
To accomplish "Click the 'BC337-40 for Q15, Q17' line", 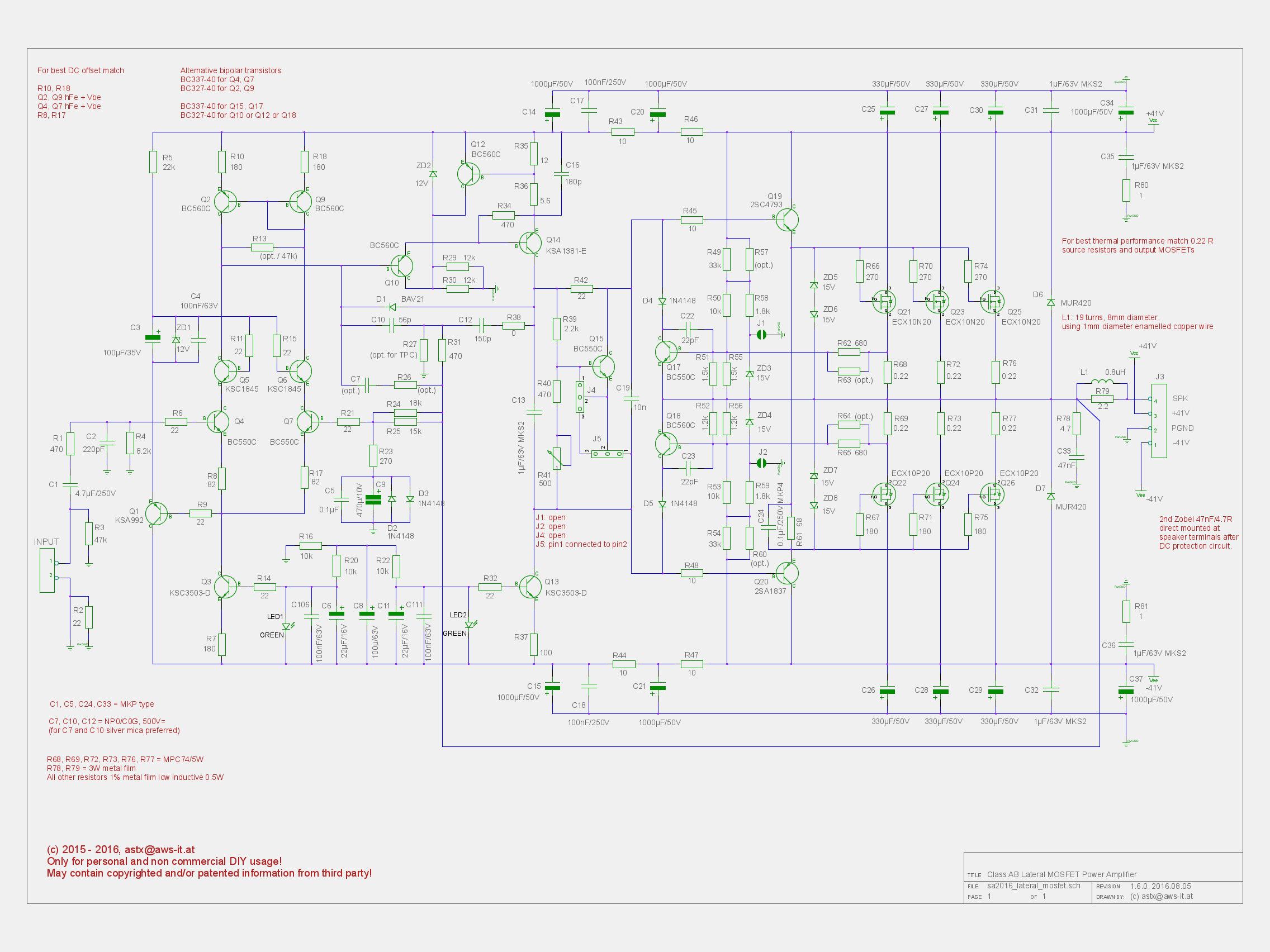I will coord(221,106).
